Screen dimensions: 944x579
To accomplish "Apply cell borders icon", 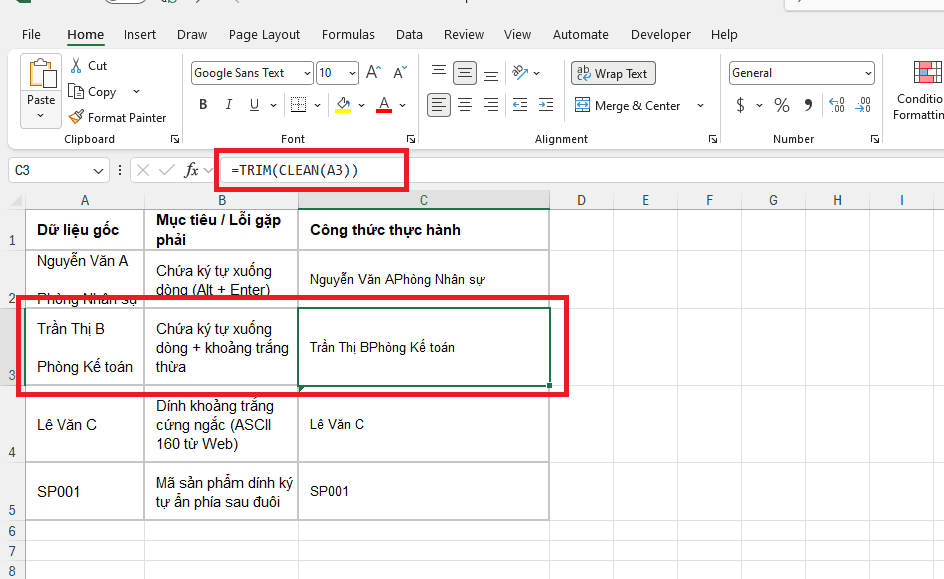I will 299,105.
